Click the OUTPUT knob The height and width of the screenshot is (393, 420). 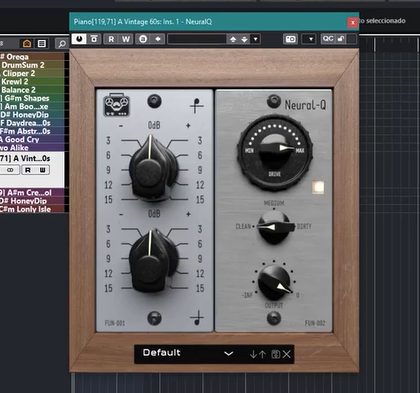274,283
